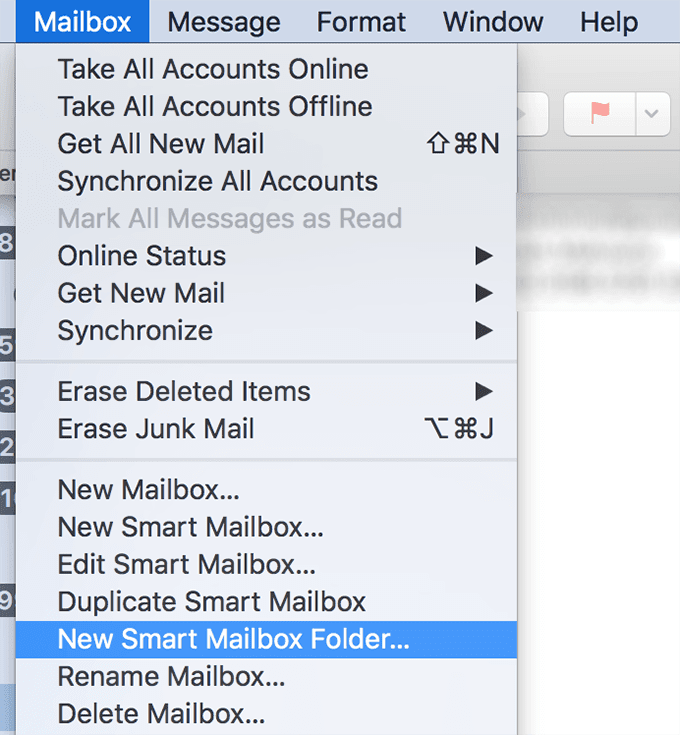680x735 pixels.
Task: Expand the Get New Mail submenu
Action: (x=266, y=293)
